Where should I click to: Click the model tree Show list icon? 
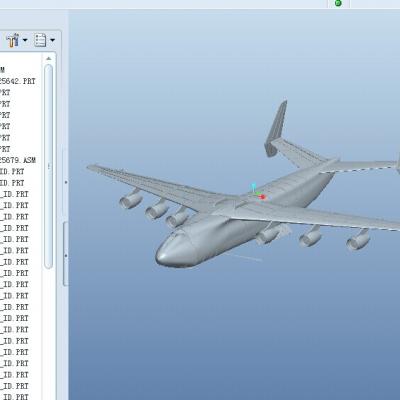click(40, 40)
